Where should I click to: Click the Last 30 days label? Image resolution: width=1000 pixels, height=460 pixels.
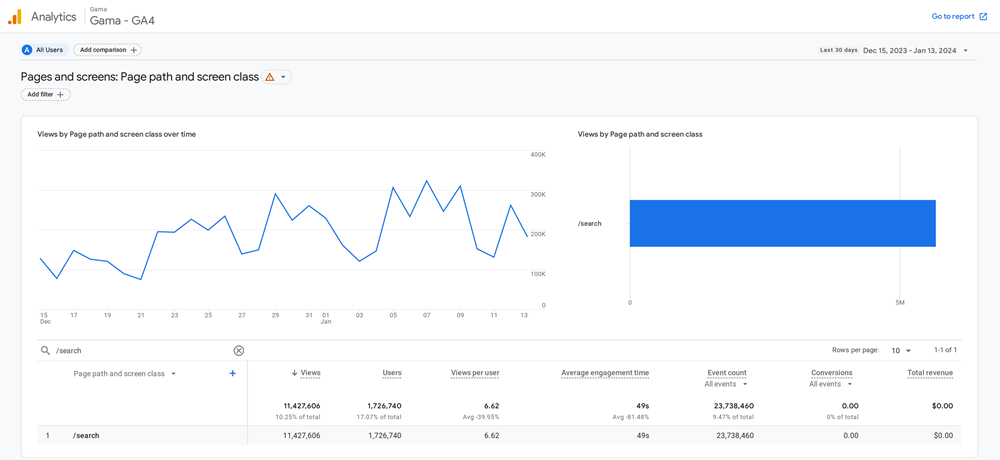[838, 50]
